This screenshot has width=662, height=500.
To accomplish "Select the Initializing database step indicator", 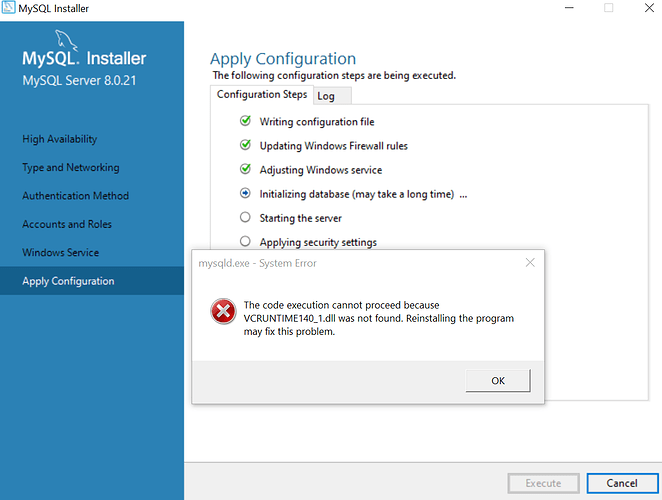I will [245, 194].
